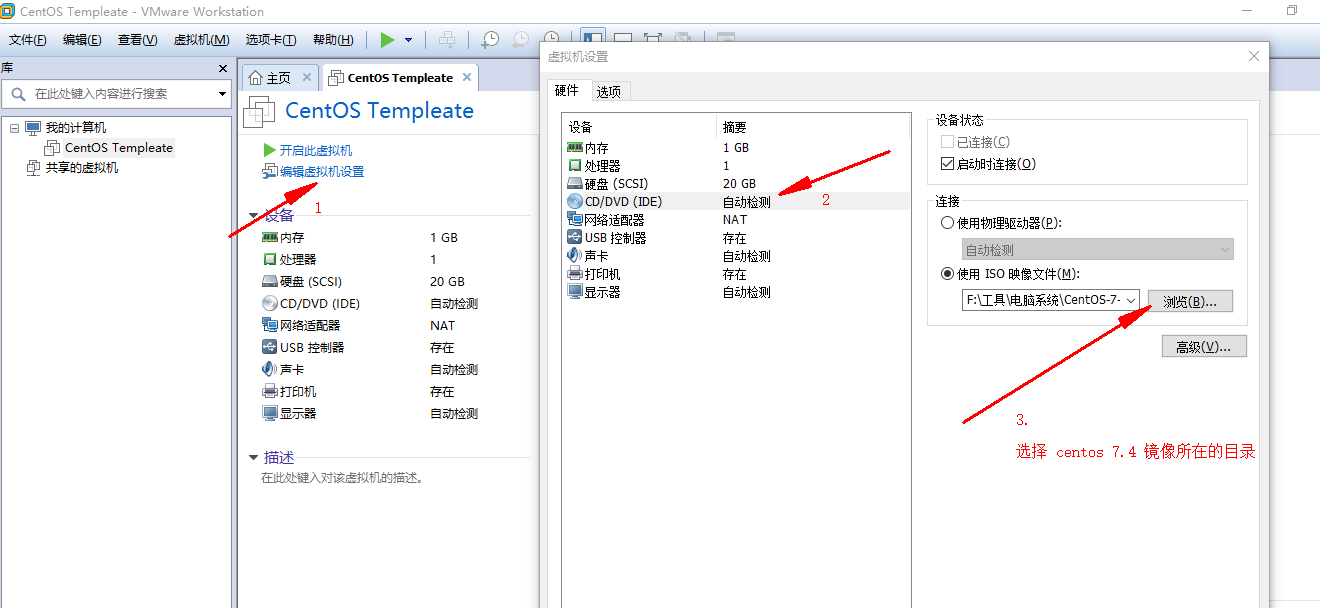Open the 编辑(E) menu
The image size is (1320, 608).
coord(82,40)
